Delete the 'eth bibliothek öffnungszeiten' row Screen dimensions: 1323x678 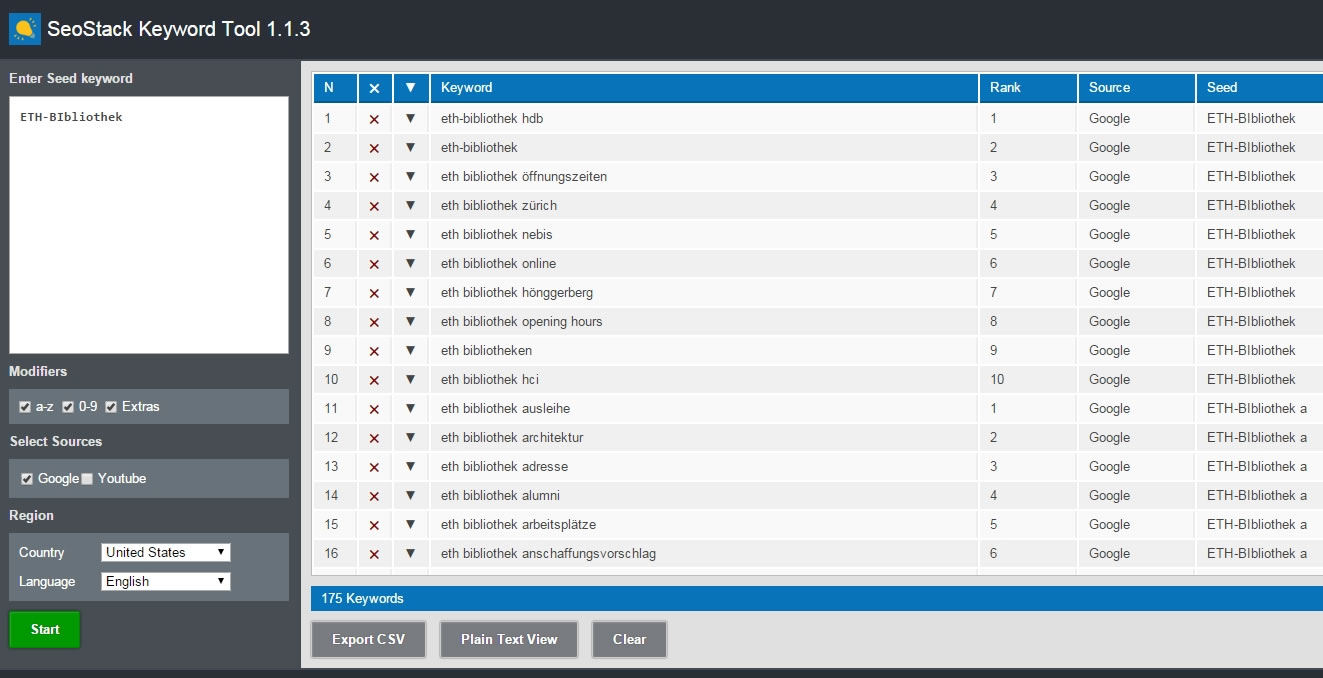coord(374,177)
